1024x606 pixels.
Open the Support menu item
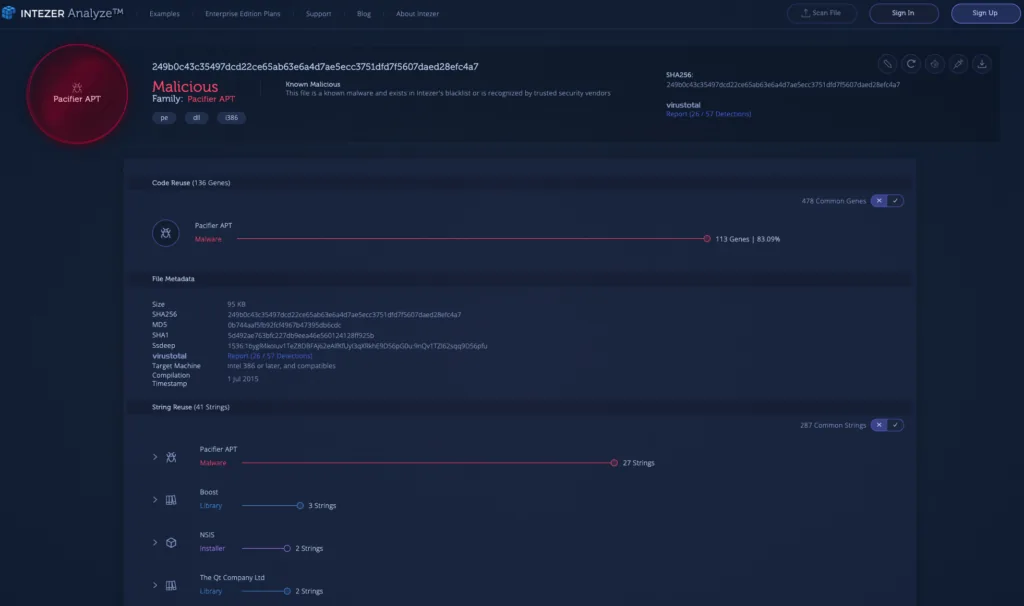[x=319, y=14]
